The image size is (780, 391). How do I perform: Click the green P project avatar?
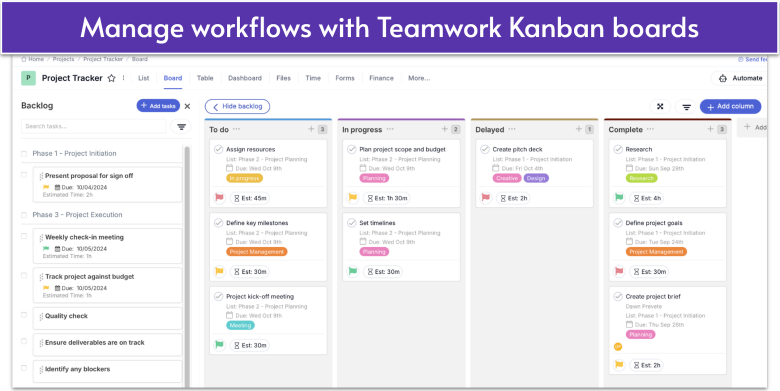click(28, 78)
